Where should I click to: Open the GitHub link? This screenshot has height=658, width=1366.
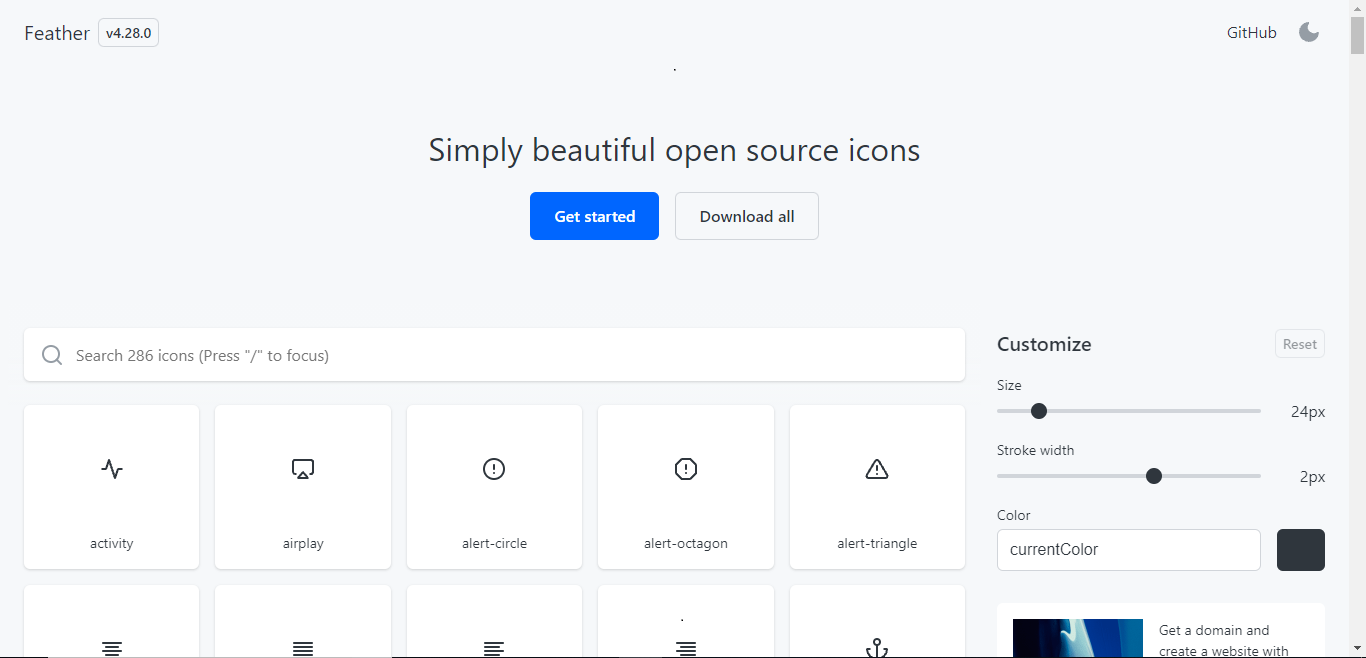click(1251, 32)
